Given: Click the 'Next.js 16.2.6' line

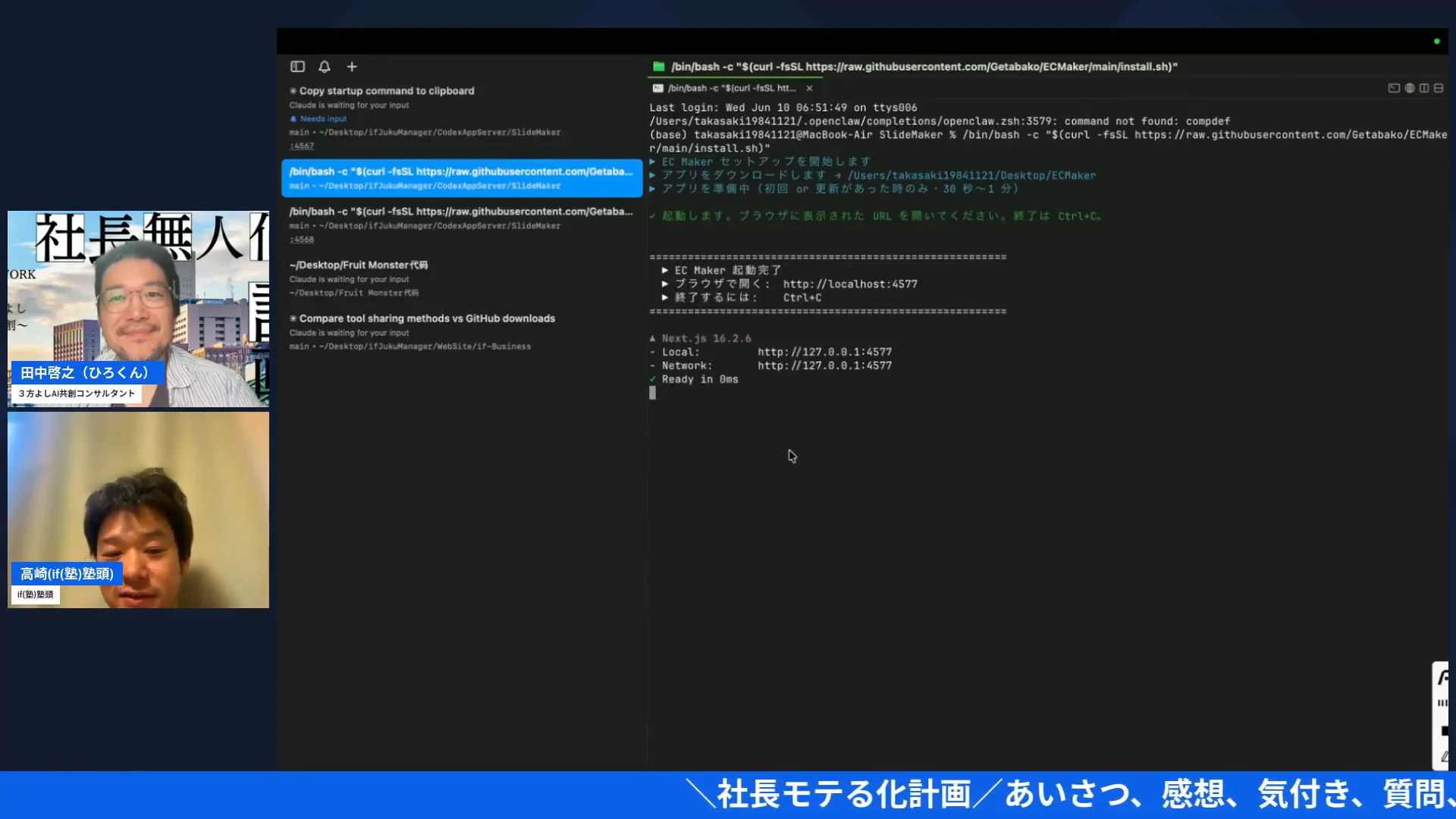Looking at the screenshot, I should (x=701, y=338).
